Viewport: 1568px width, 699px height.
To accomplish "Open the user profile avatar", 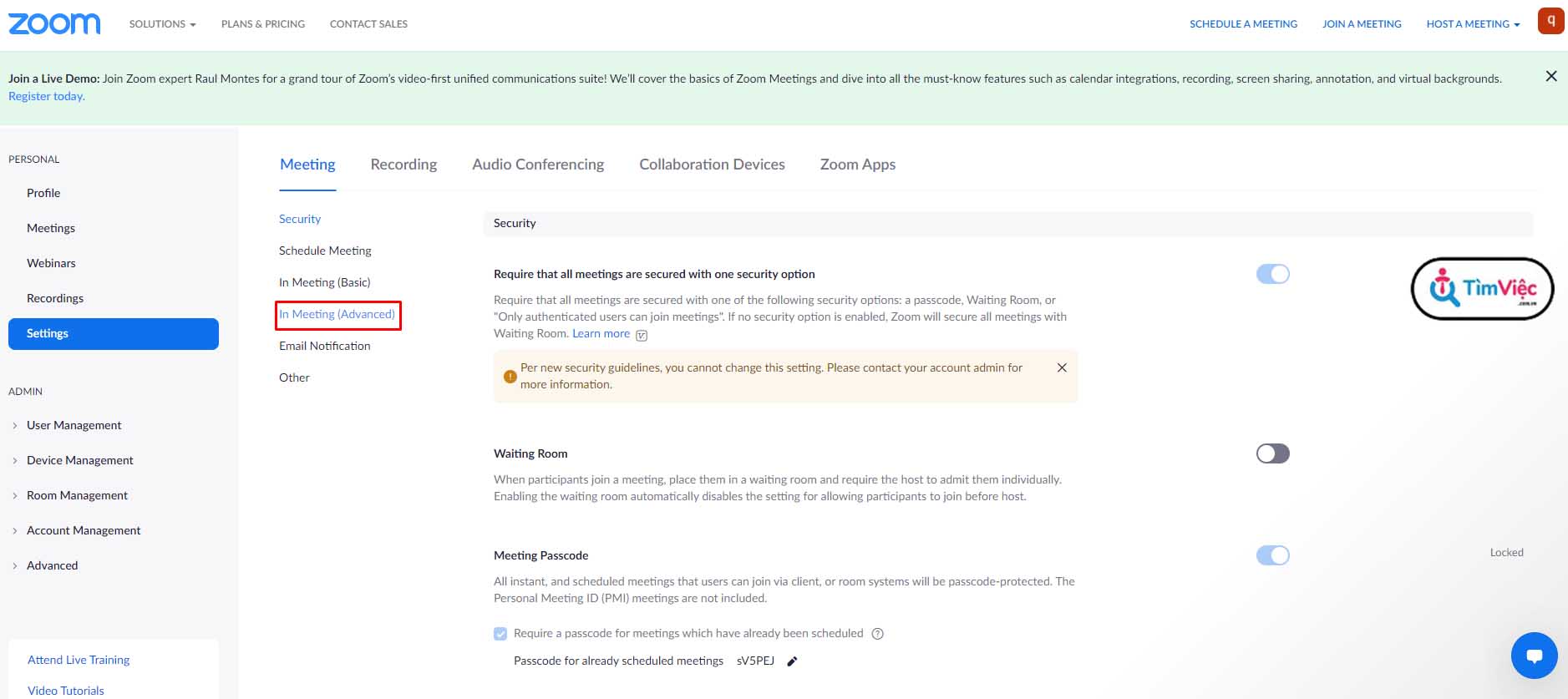I will pos(1550,21).
